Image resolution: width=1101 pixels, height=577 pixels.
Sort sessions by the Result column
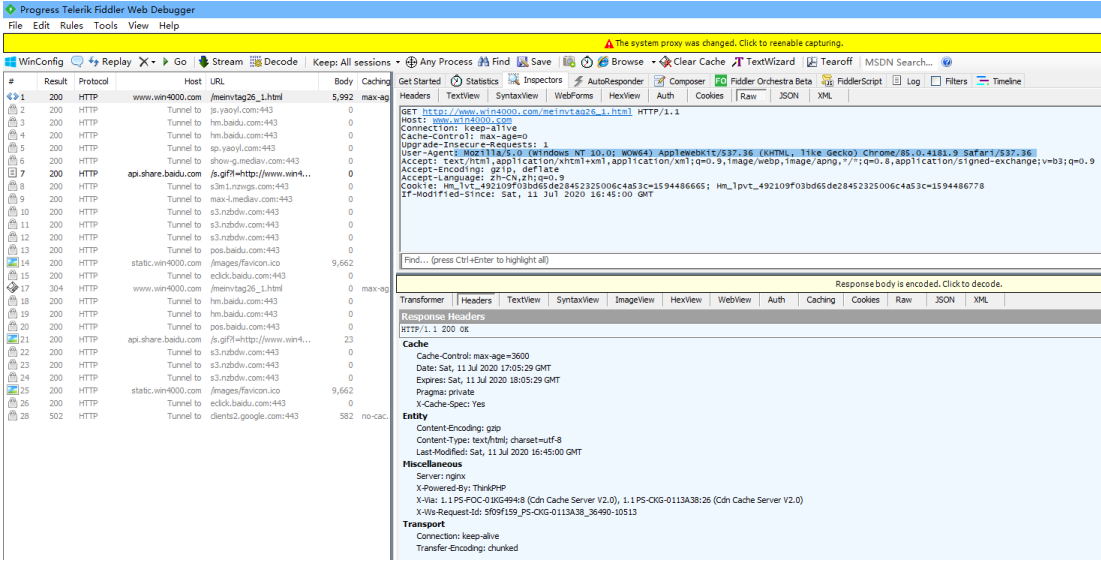[x=55, y=81]
